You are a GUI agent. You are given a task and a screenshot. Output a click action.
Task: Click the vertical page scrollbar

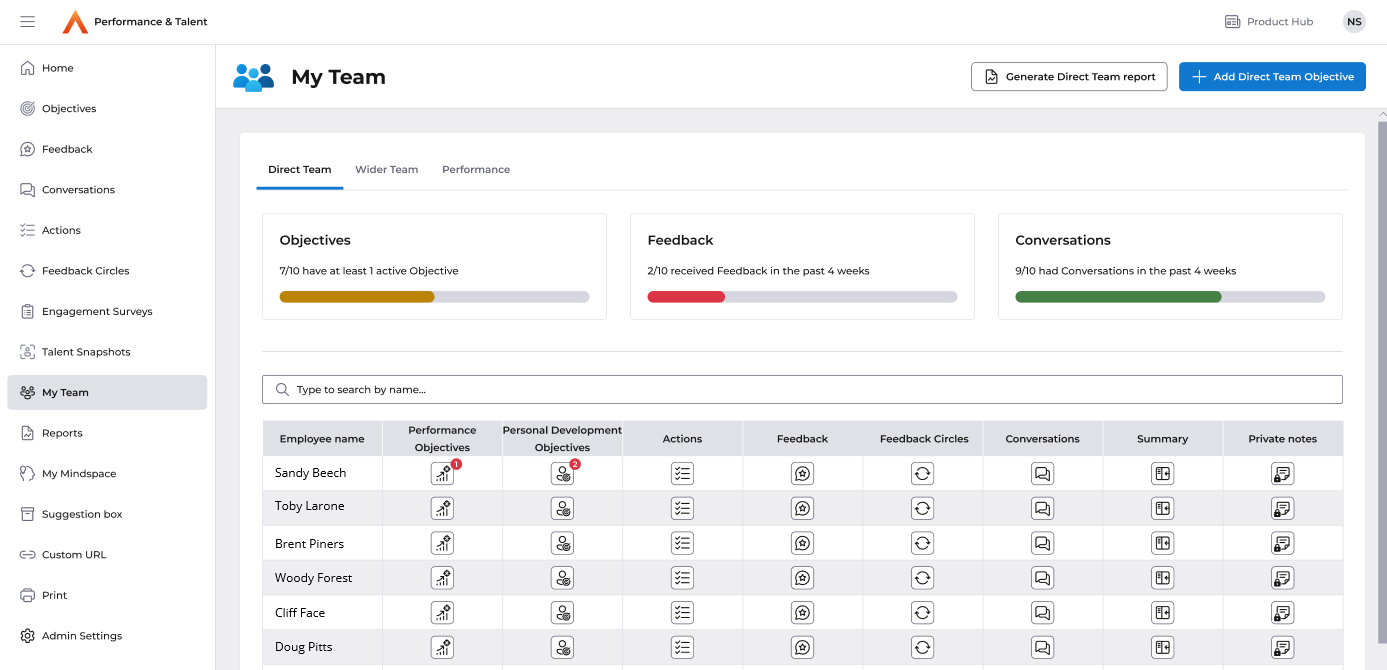(x=1381, y=380)
